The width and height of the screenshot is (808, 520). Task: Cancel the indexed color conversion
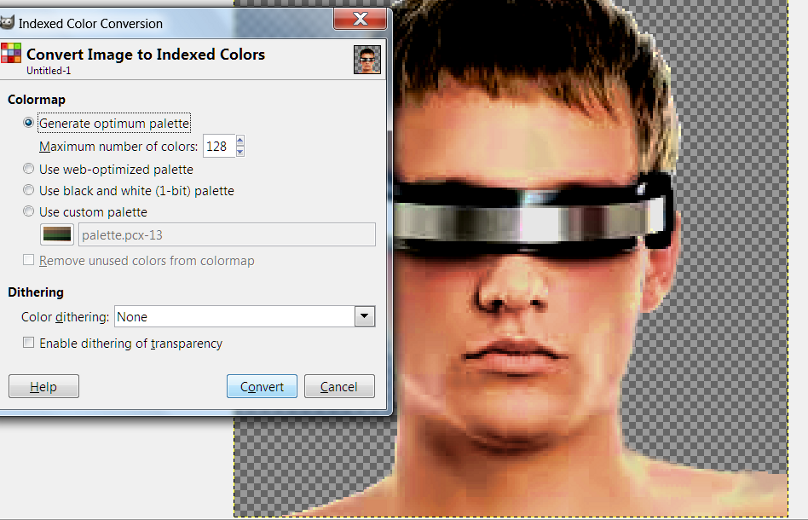[x=339, y=387]
